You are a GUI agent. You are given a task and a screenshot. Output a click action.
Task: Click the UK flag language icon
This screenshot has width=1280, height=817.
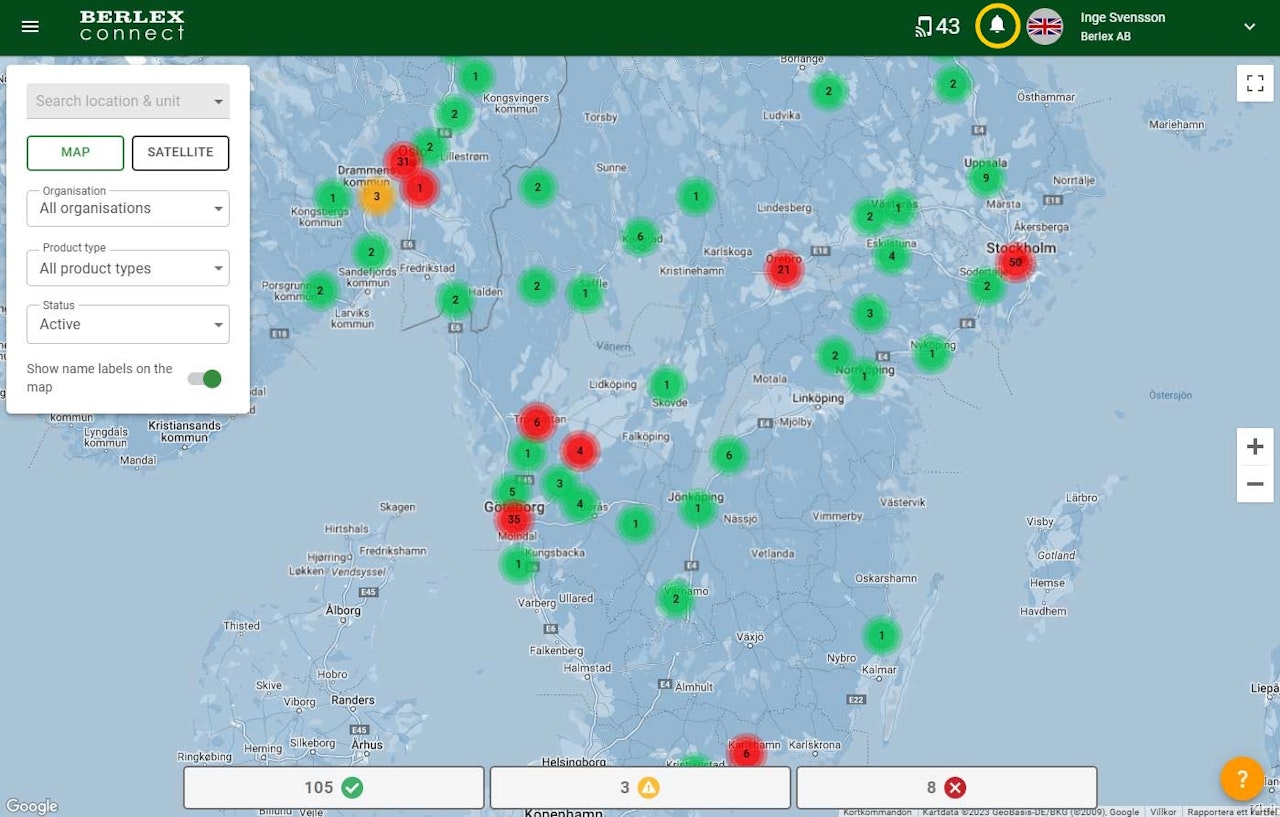coord(1045,27)
